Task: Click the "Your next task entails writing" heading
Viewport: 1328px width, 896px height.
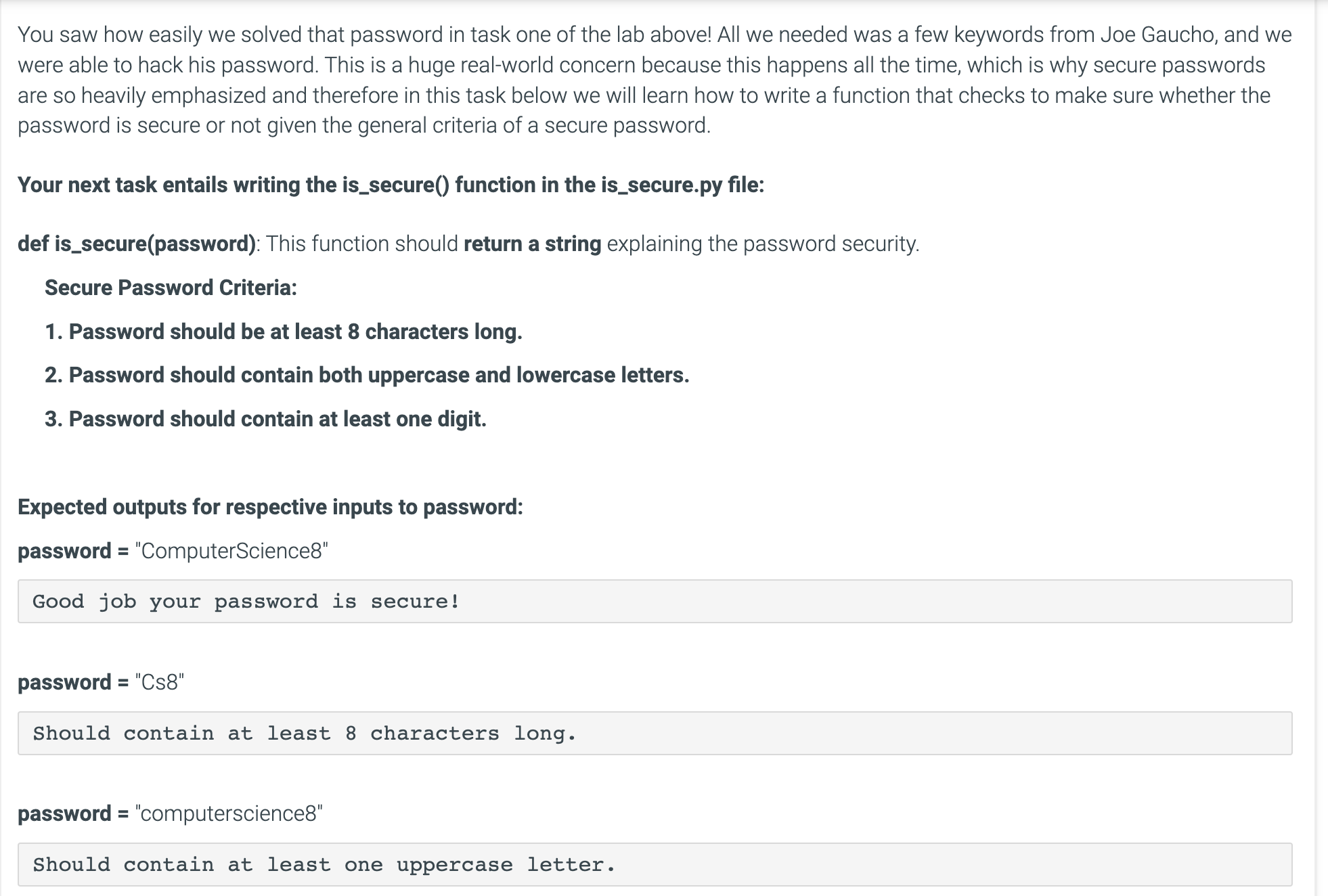Action: (x=178, y=185)
